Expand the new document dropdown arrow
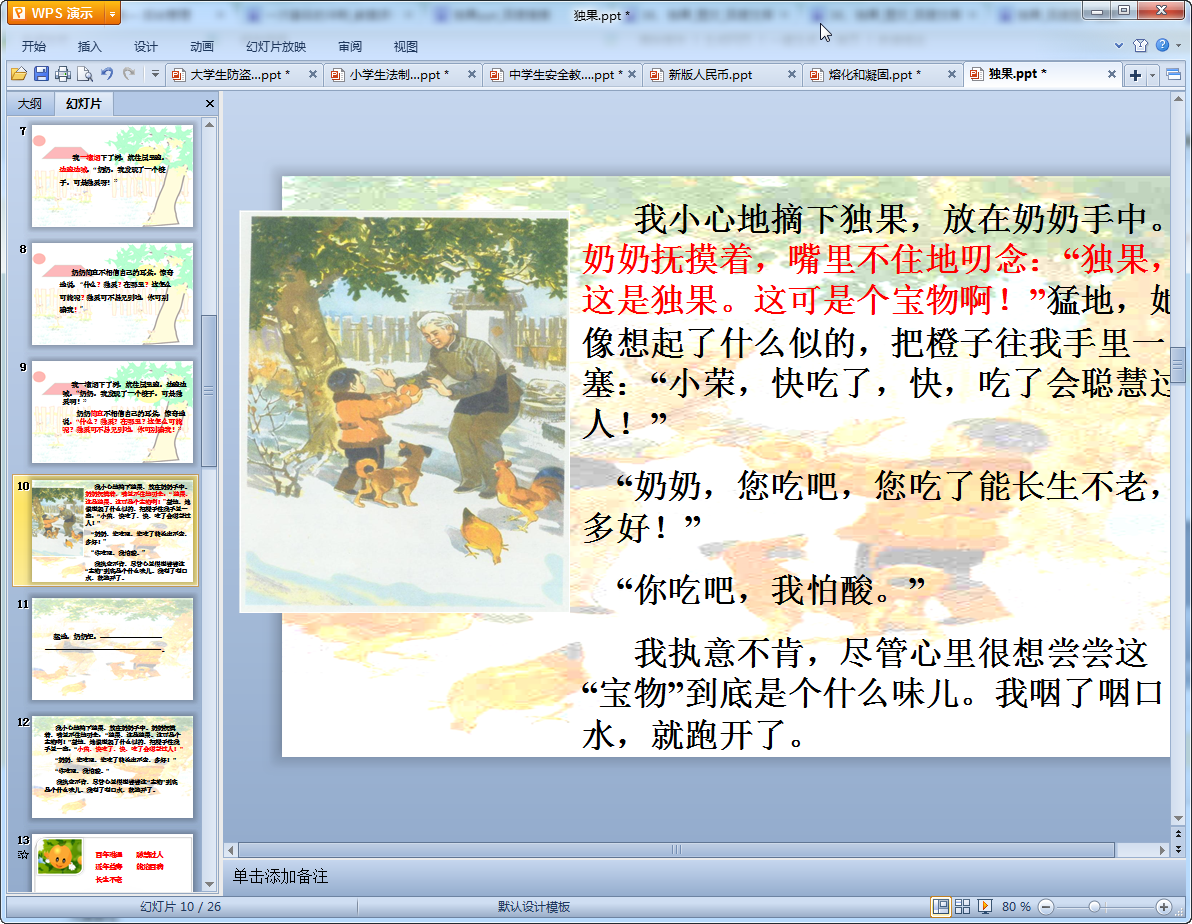1192x924 pixels. pyautogui.click(x=1152, y=75)
